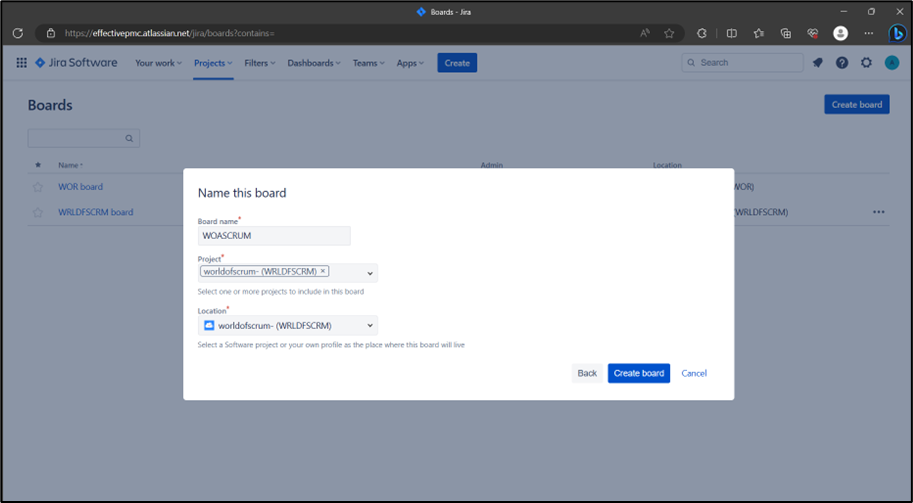Click the Jira Search box
Screen dimensions: 913x503
pos(742,62)
